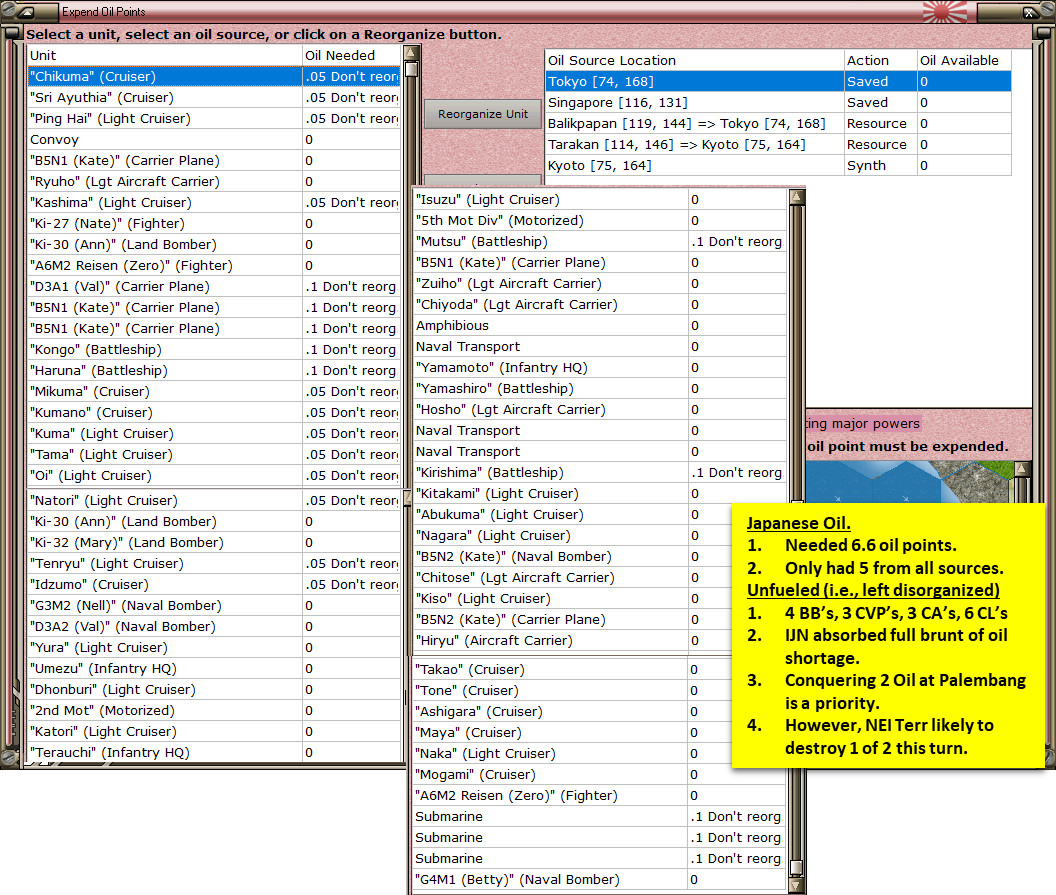Select the "5th Mot Div" (Motorized) unit
The height and width of the screenshot is (895, 1056).
(599, 220)
